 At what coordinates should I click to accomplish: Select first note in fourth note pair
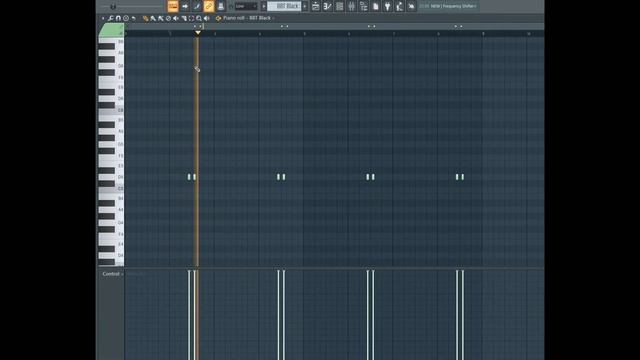pos(457,177)
